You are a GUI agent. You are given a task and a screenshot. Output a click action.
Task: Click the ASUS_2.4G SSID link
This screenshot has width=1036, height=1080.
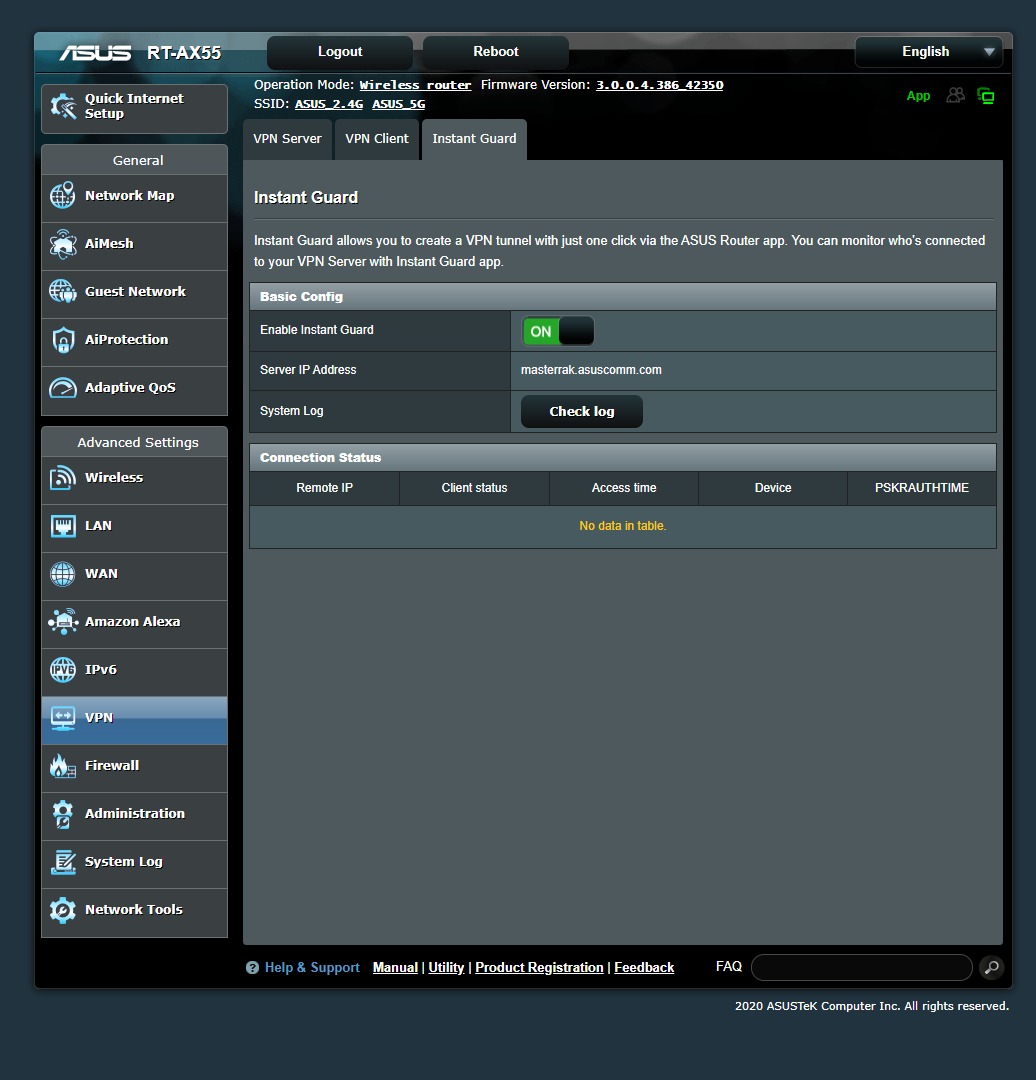point(329,104)
